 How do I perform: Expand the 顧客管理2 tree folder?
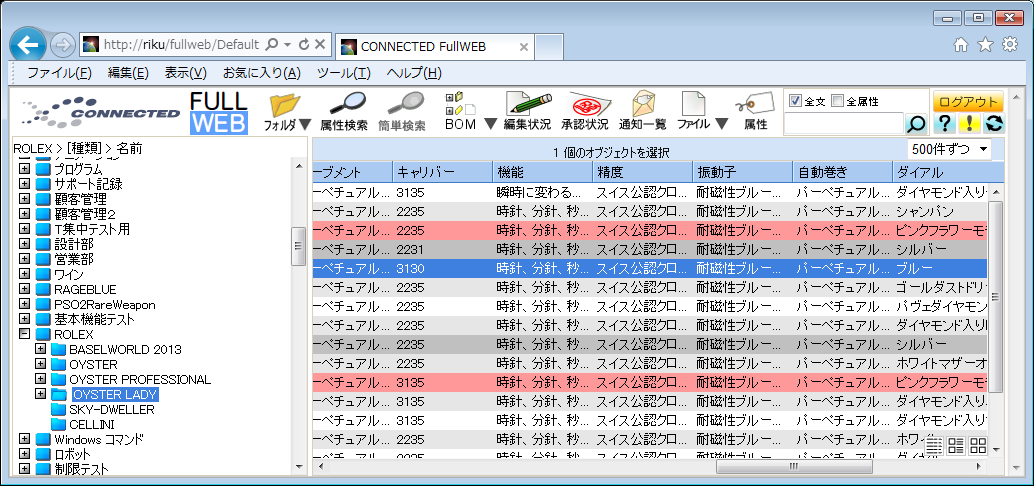(24, 214)
